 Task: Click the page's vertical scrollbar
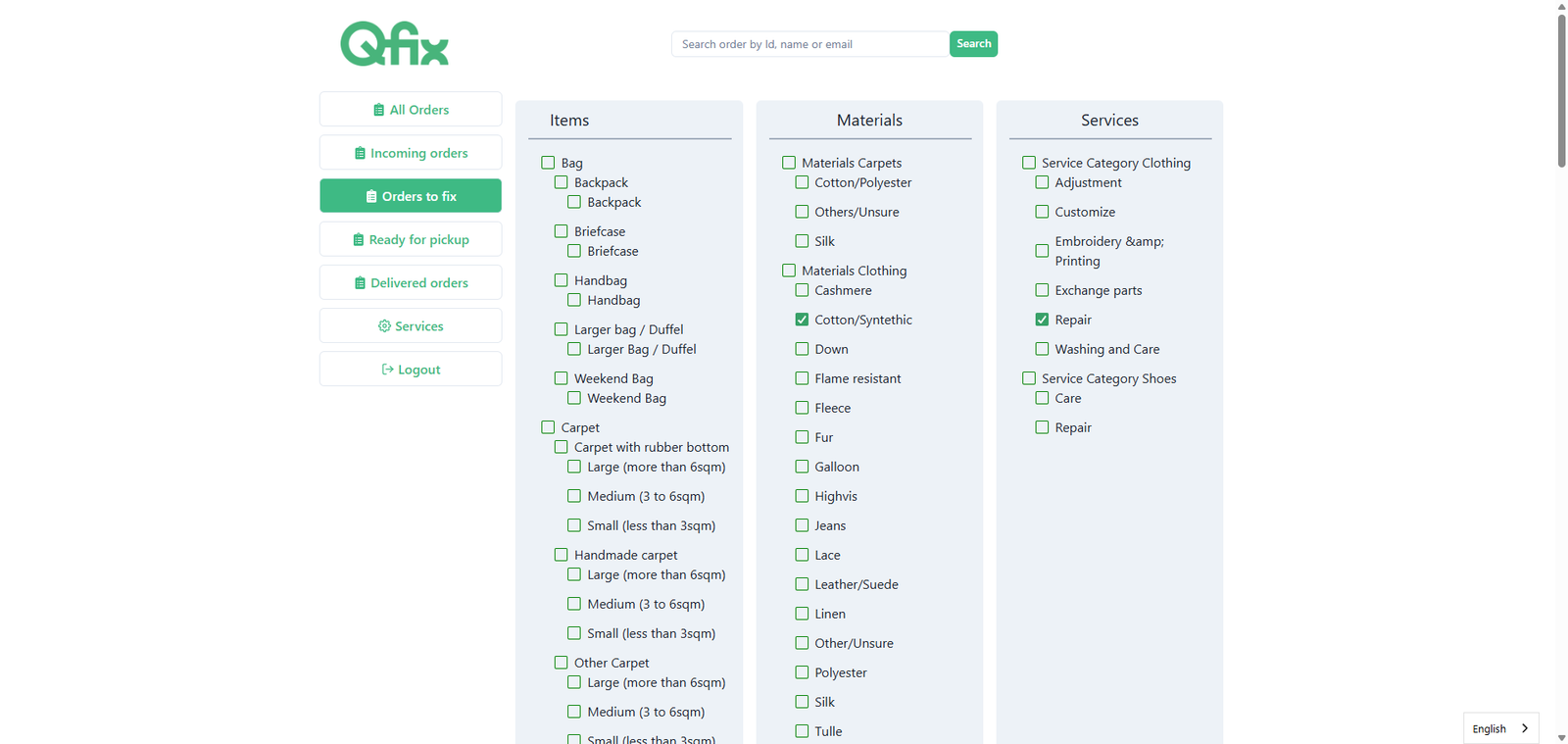pyautogui.click(x=1561, y=88)
